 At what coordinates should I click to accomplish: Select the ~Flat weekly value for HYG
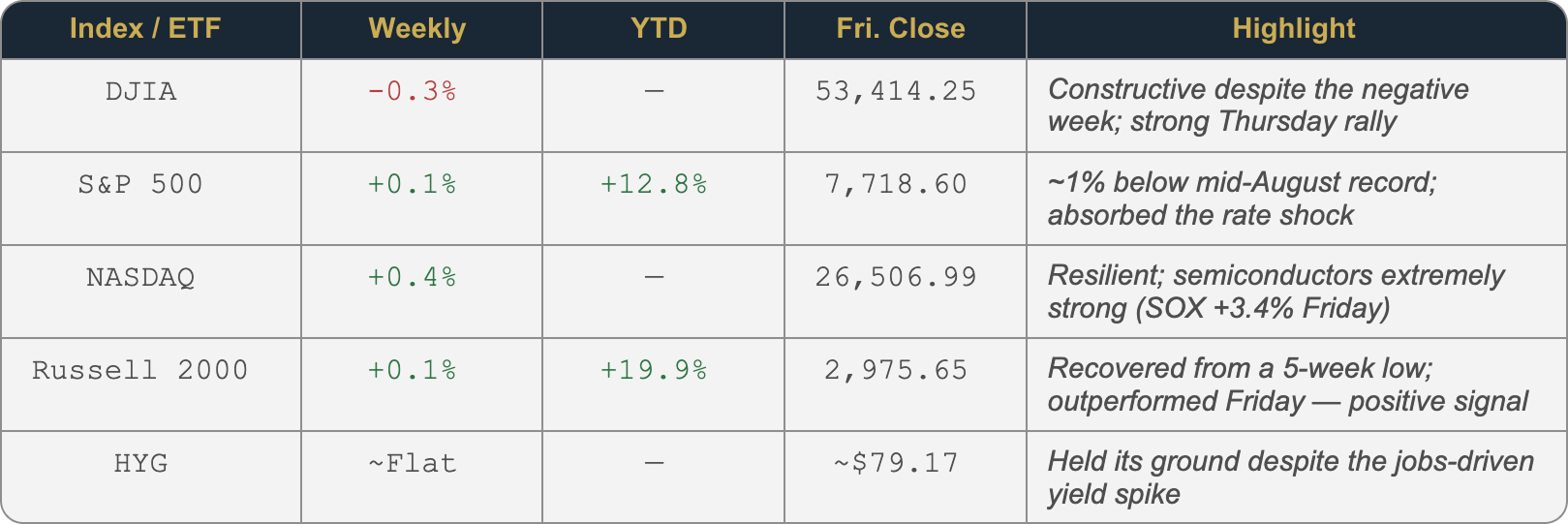pos(412,463)
